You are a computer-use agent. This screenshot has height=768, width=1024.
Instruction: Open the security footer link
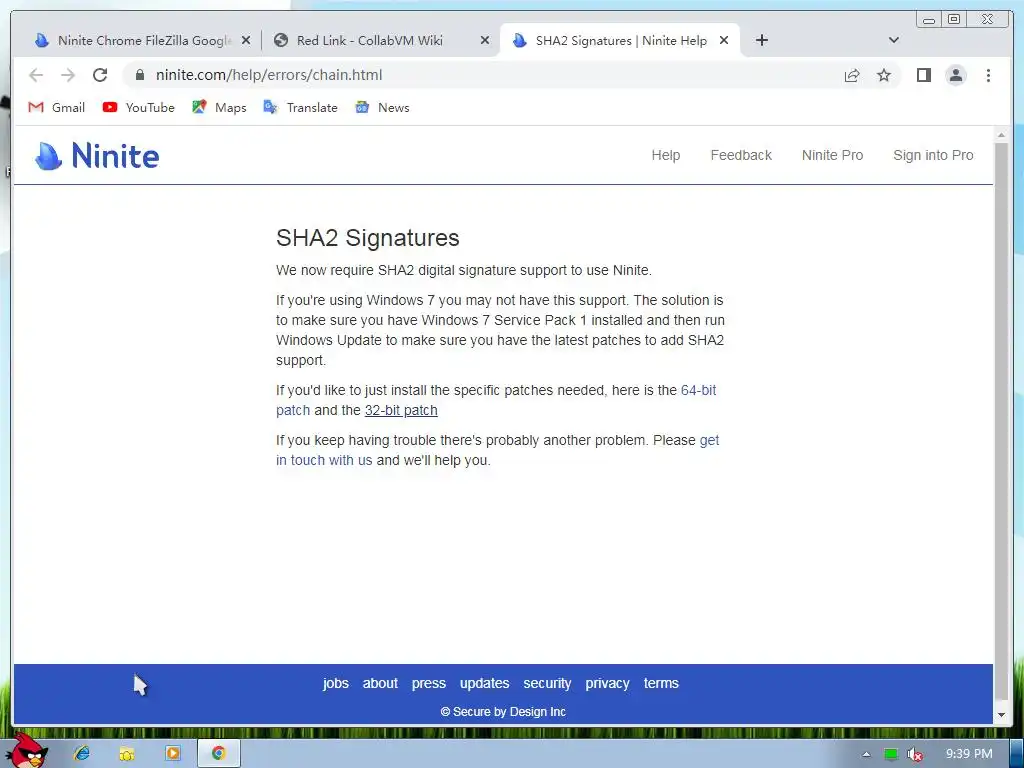click(x=547, y=683)
